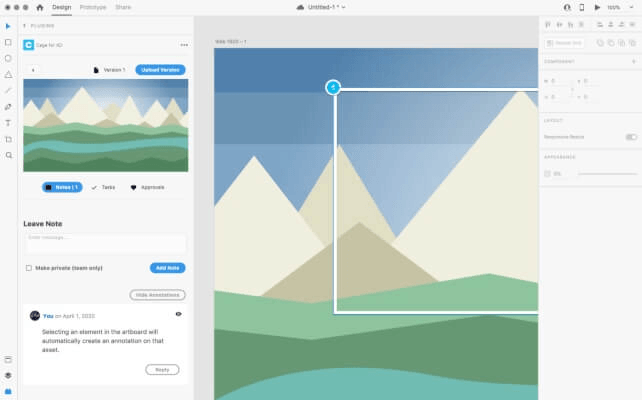Click the commenter avatar in the note
The height and width of the screenshot is (400, 642).
coord(35,316)
